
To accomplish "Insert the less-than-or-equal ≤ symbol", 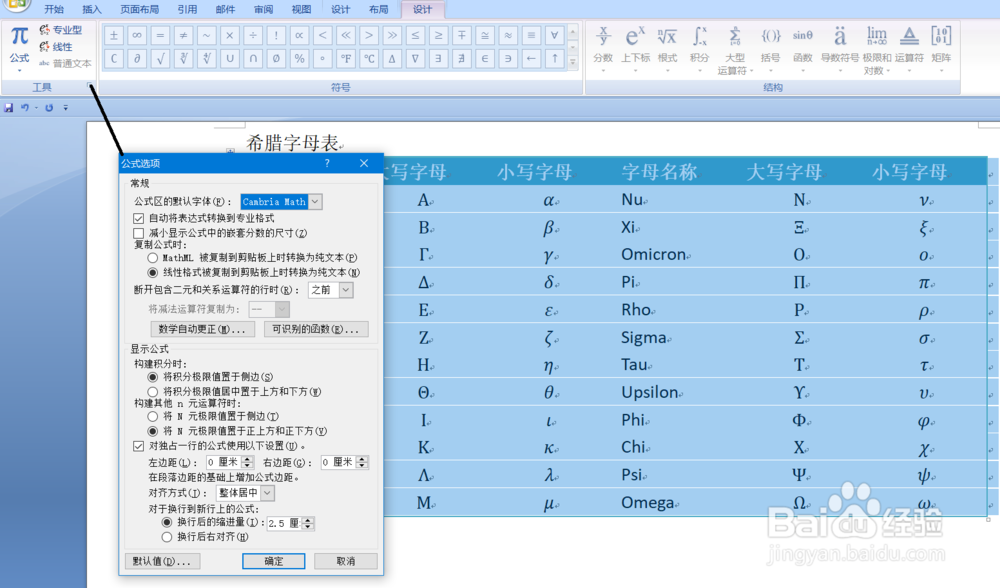I will click(x=415, y=36).
